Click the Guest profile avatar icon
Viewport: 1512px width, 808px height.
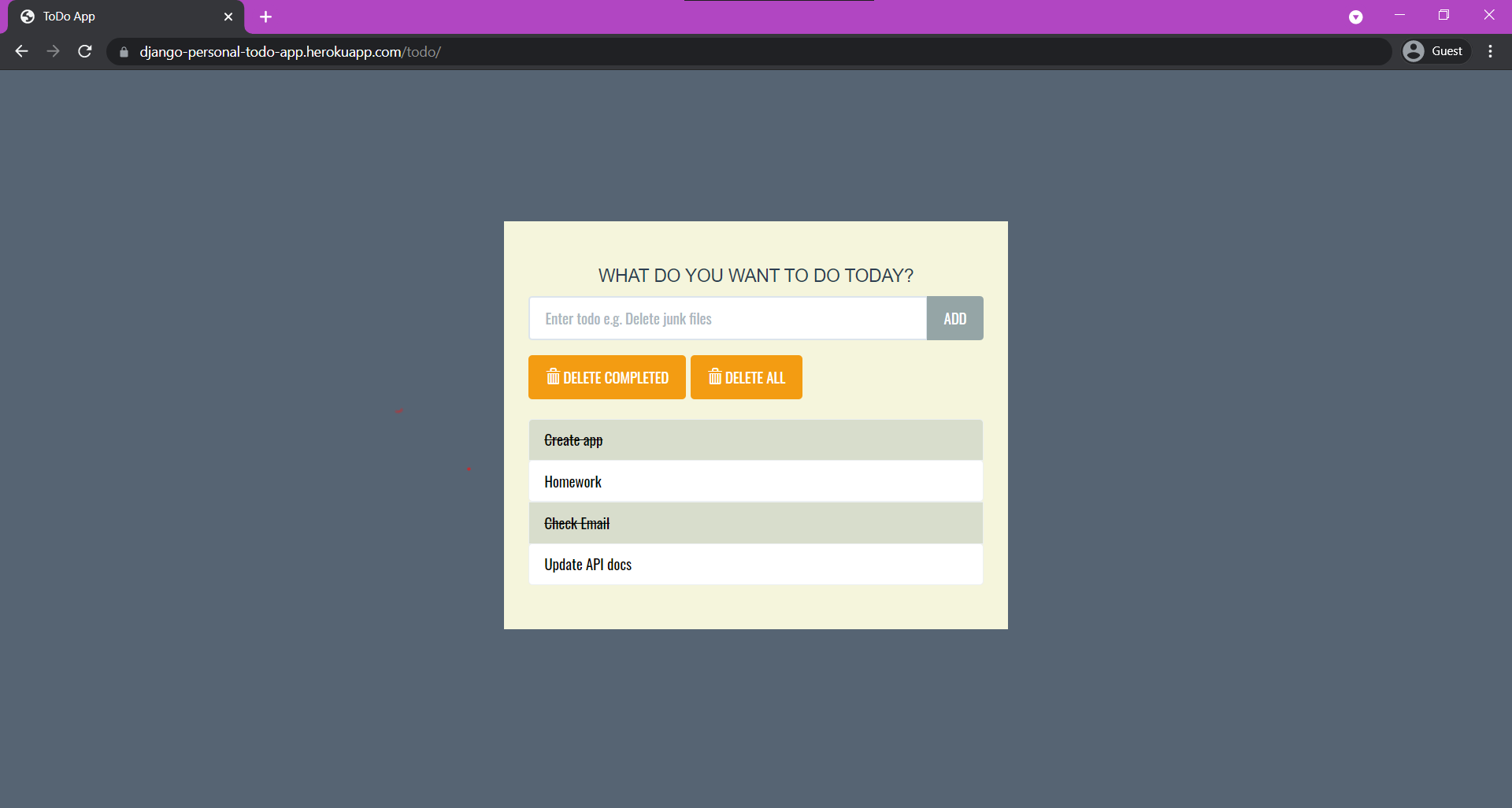pos(1415,50)
